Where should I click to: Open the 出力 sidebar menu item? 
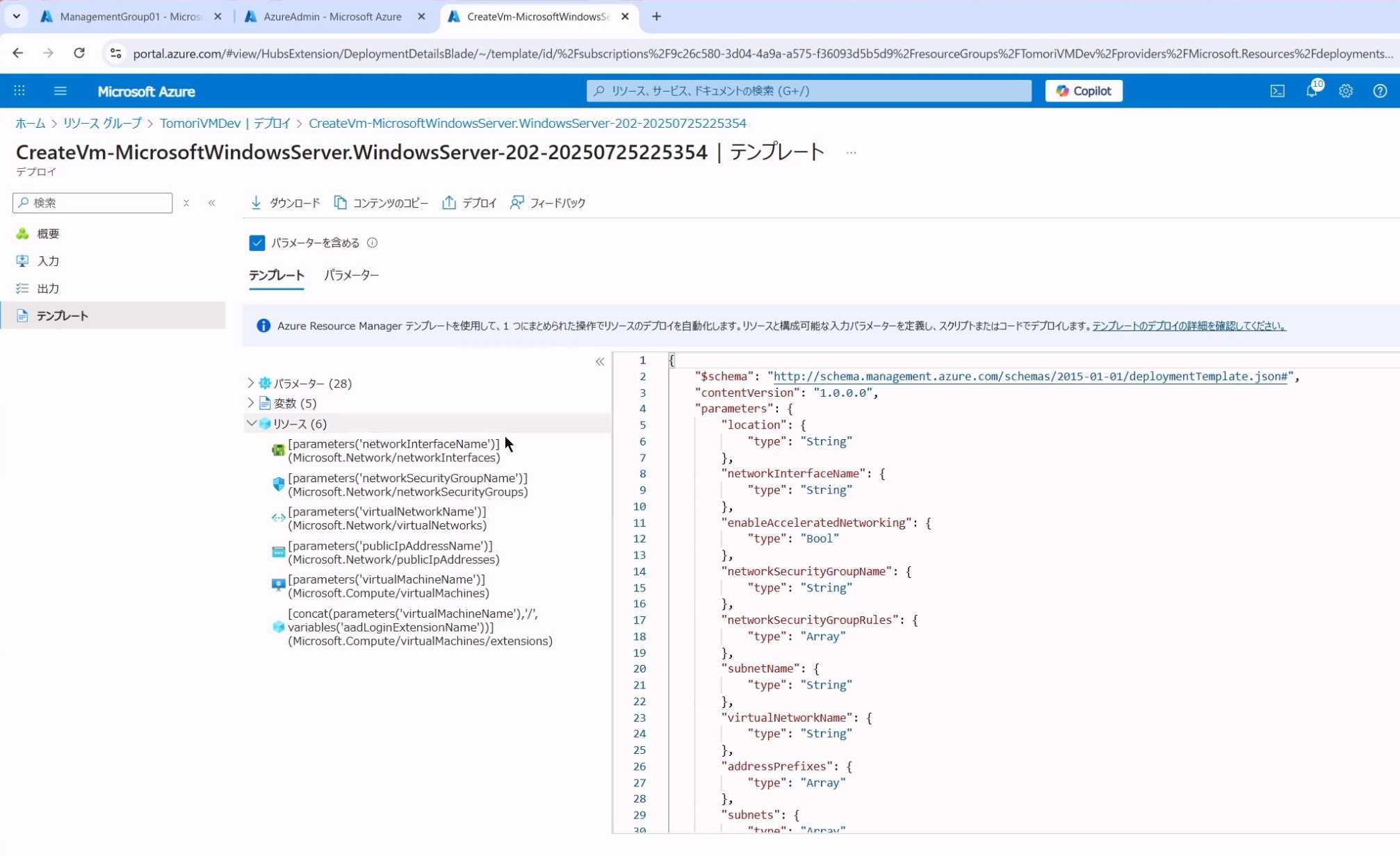pos(48,288)
